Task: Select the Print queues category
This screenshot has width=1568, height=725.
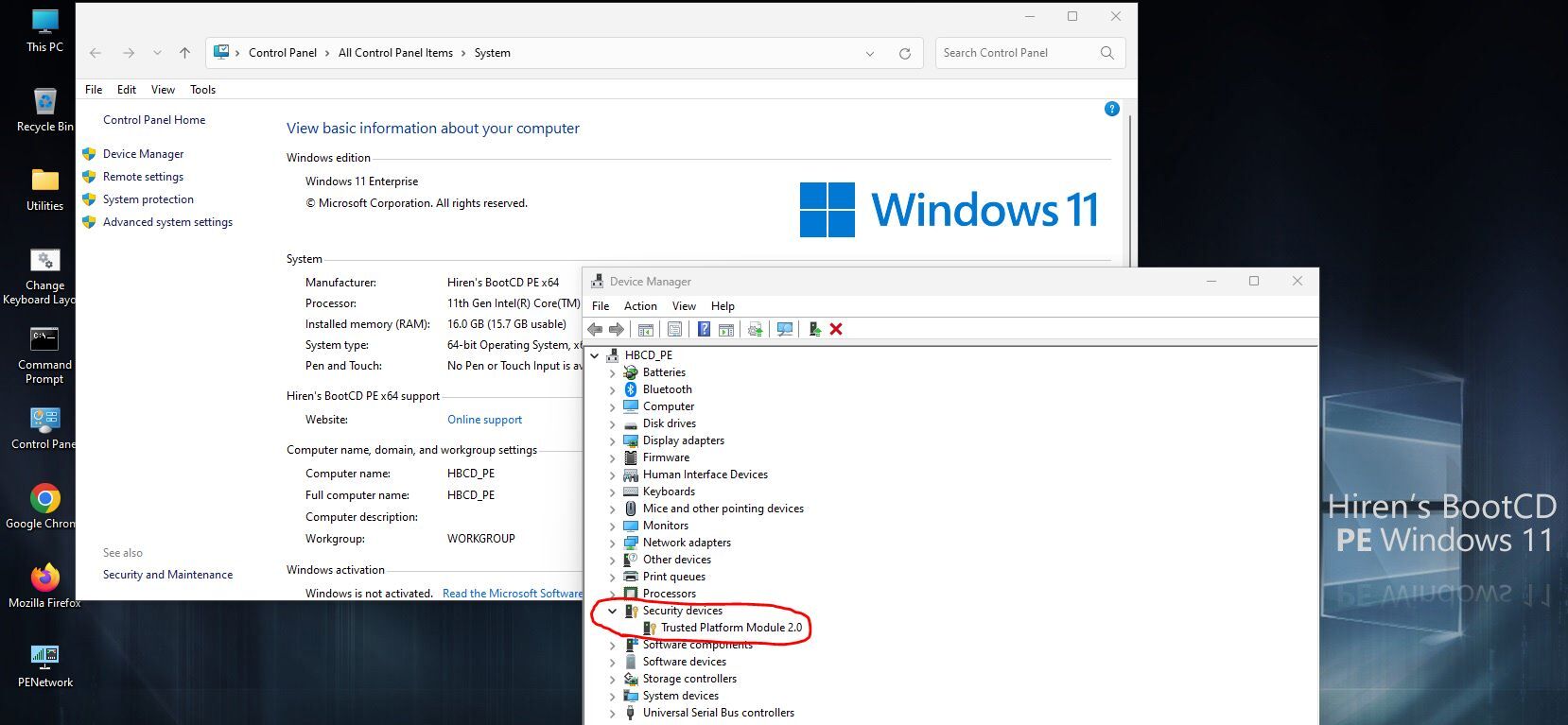Action: click(x=674, y=577)
